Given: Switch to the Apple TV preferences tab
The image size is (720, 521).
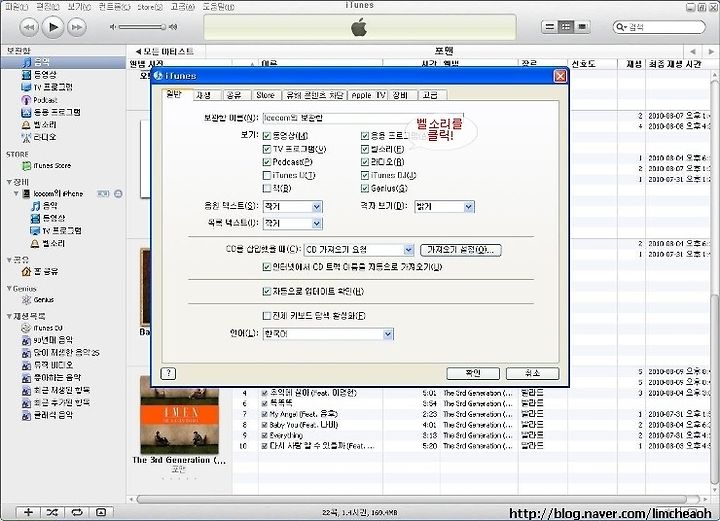Looking at the screenshot, I should tap(368, 95).
